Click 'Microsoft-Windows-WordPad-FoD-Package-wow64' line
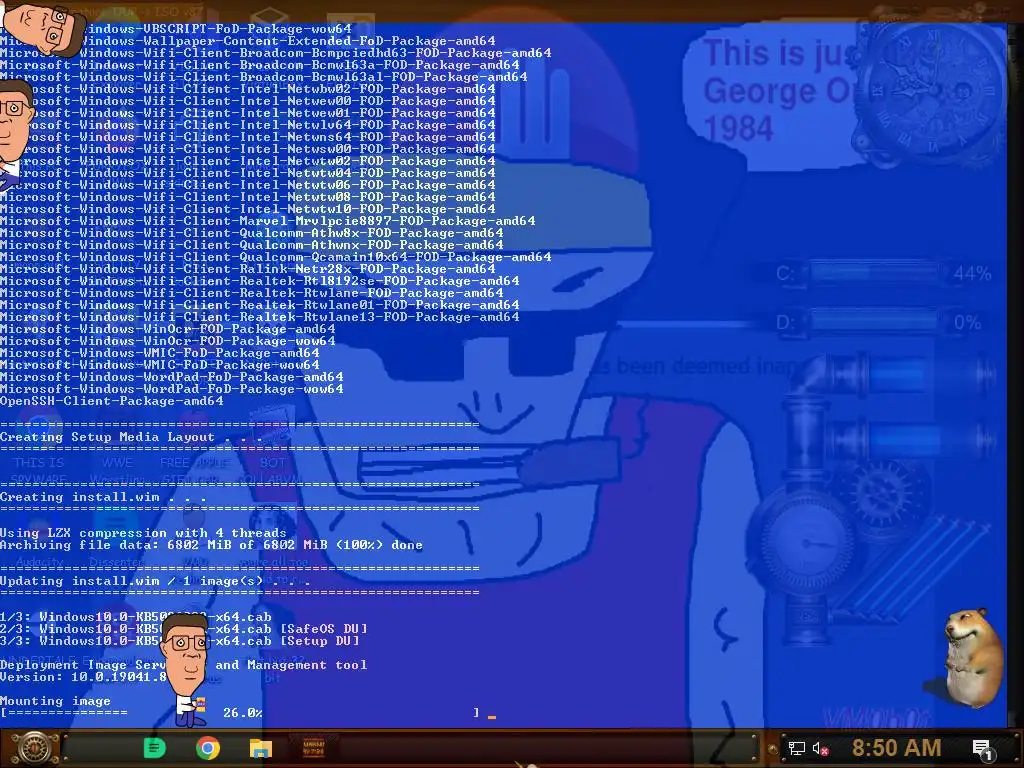Viewport: 1024px width, 768px height. point(172,389)
